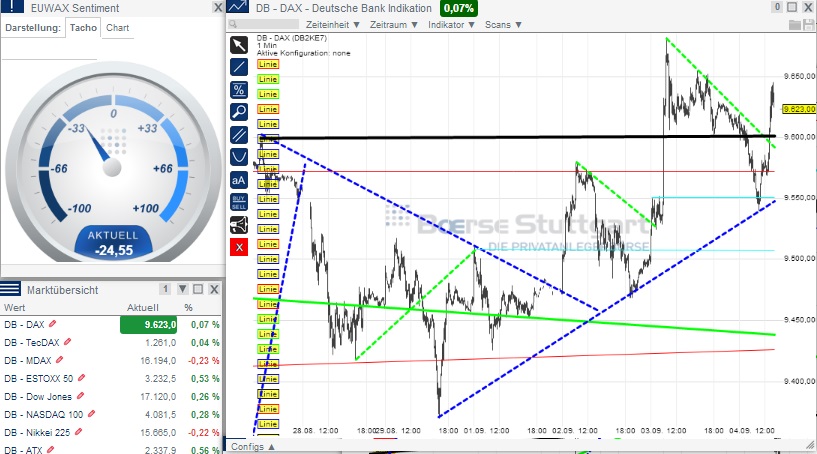Viewport: 817px width, 454px height.
Task: Click the 0 counter button in chart header
Action: point(777,7)
